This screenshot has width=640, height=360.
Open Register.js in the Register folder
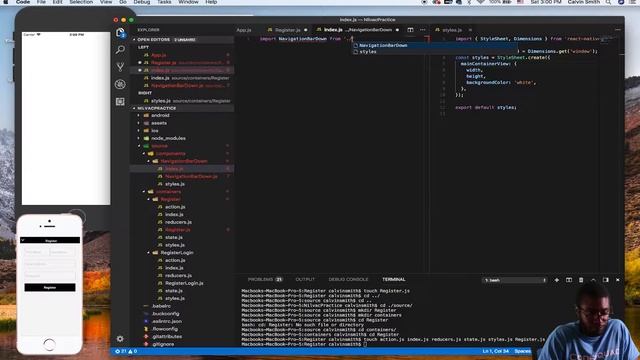[x=178, y=230]
